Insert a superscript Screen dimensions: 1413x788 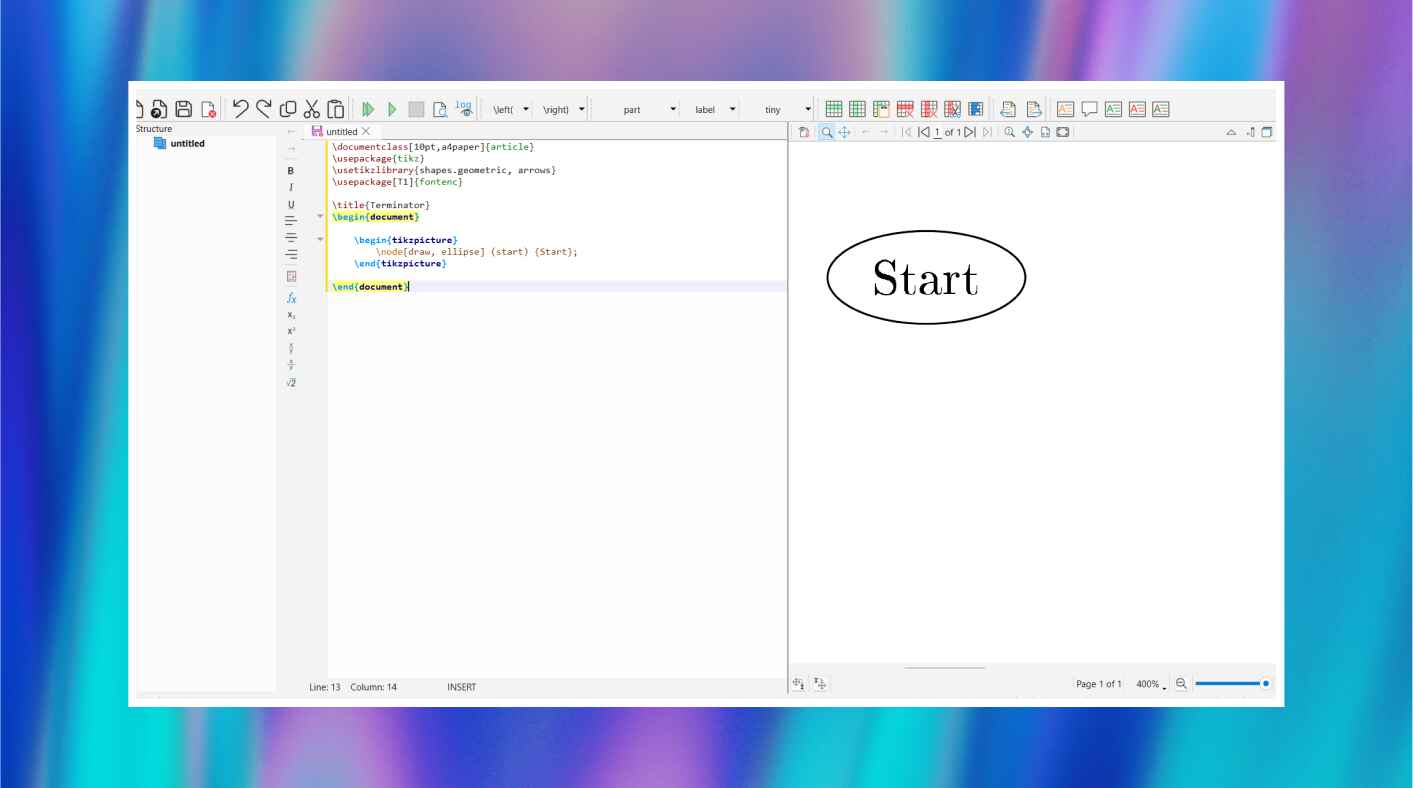pyautogui.click(x=291, y=331)
